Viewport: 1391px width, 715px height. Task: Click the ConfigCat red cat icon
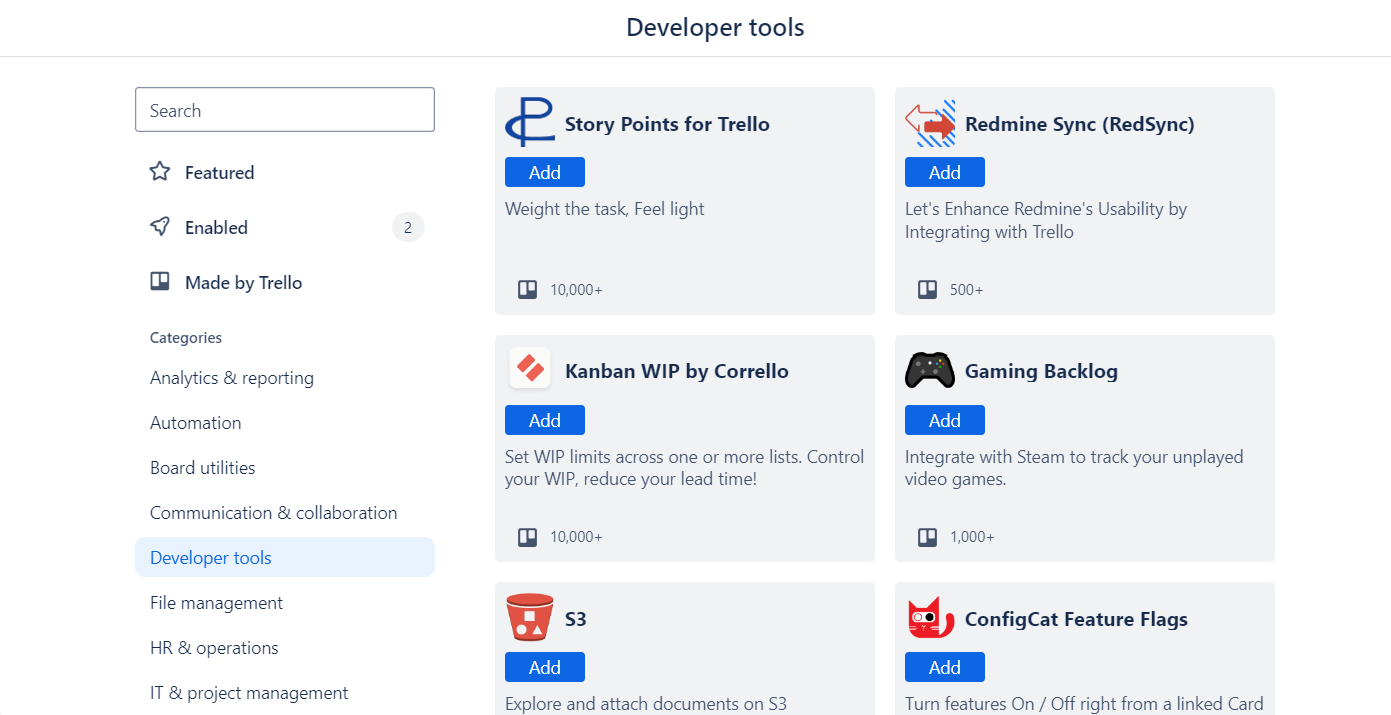[930, 617]
